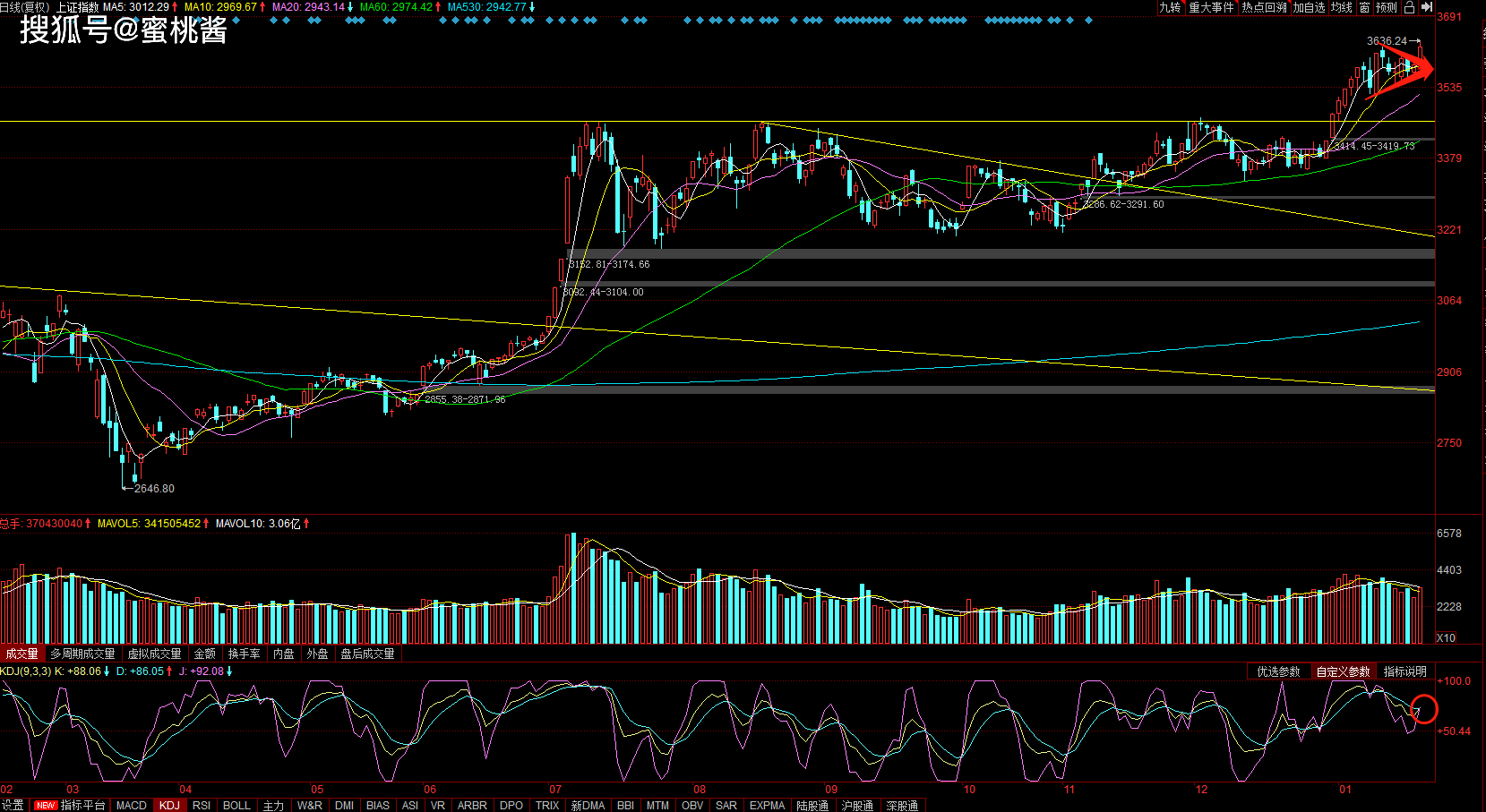The width and height of the screenshot is (1486, 812).
Task: Select the 换手率 turnover tab
Action: (x=244, y=654)
